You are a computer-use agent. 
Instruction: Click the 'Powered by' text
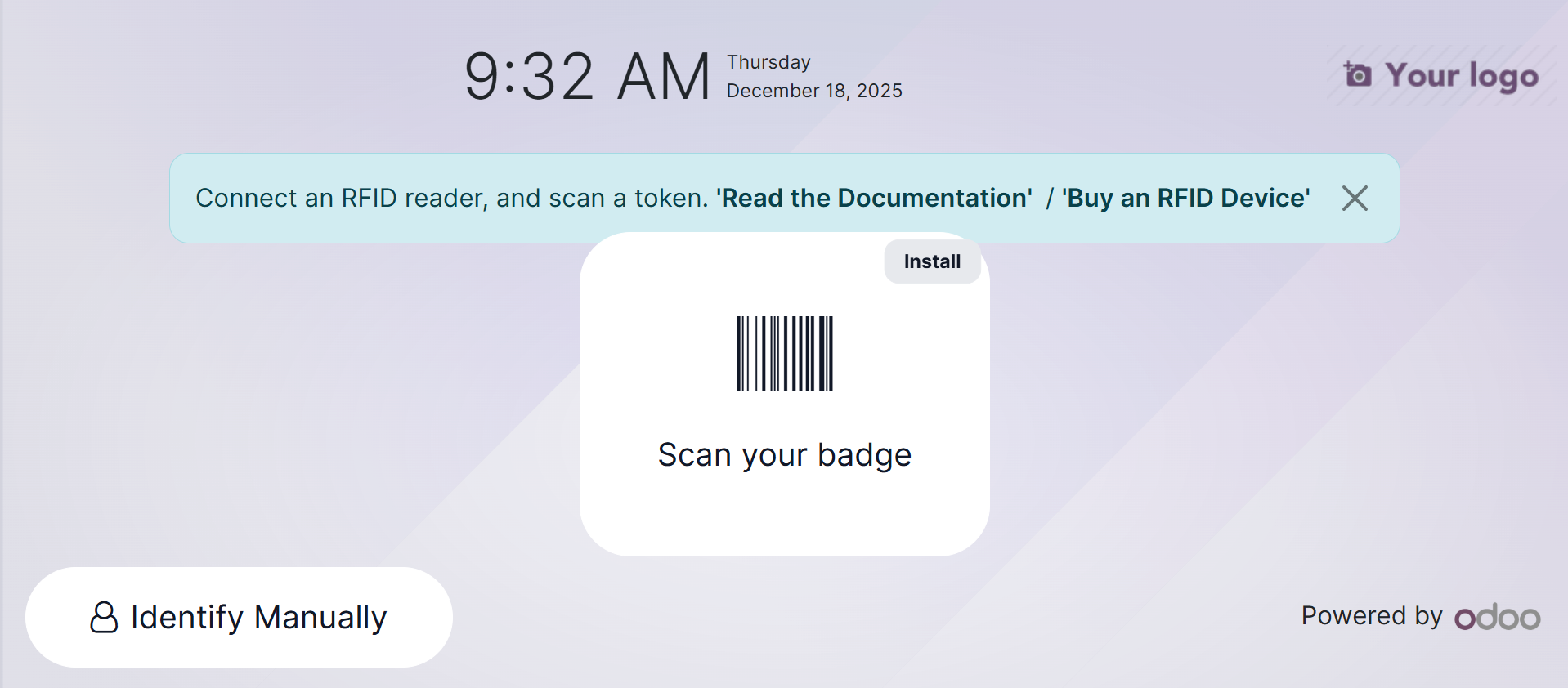pos(1371,615)
